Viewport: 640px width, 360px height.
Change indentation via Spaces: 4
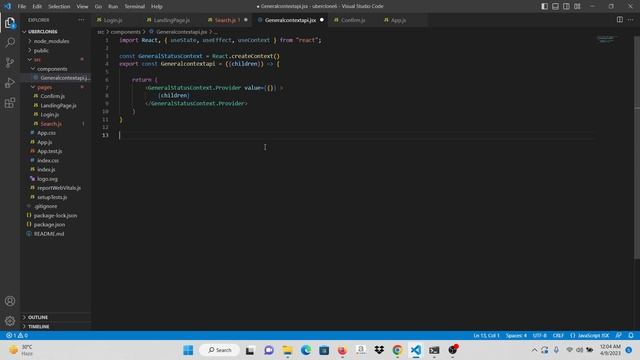pyautogui.click(x=516, y=336)
